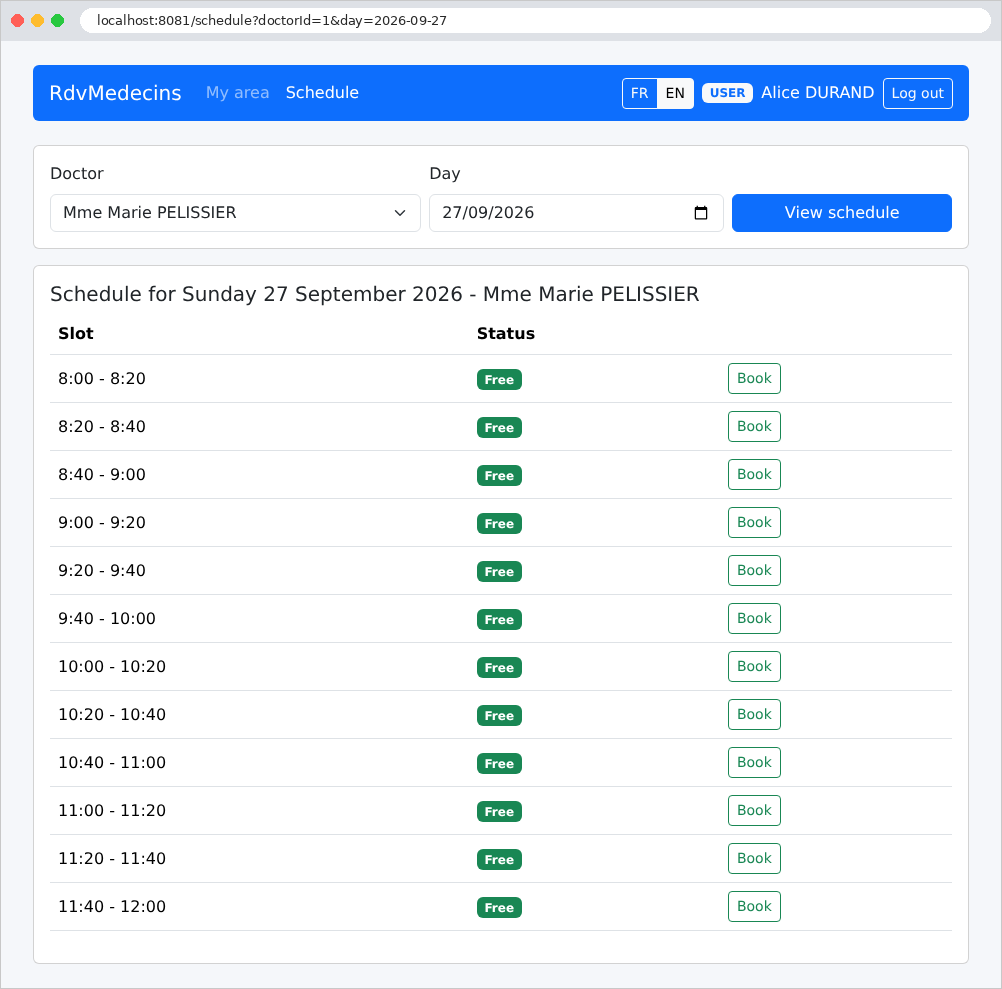
Task: Book the 8:40 - 9:00 slot
Action: coord(754,474)
